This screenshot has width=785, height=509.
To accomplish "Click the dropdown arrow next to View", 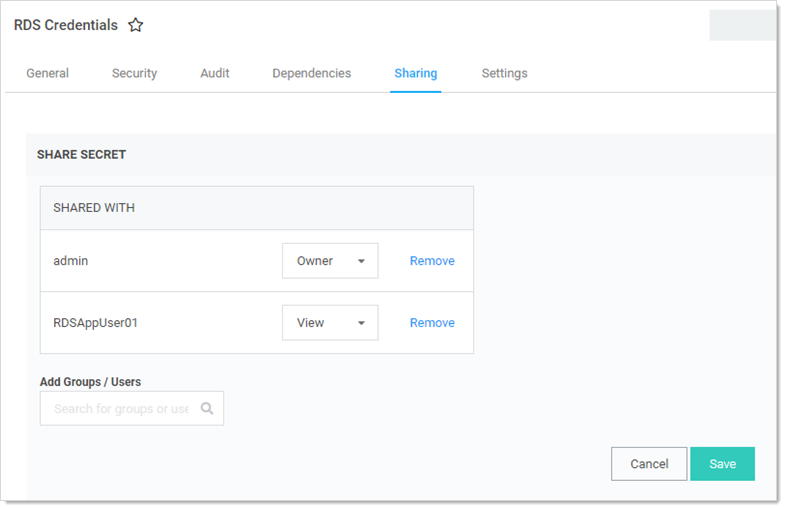I will coord(361,323).
